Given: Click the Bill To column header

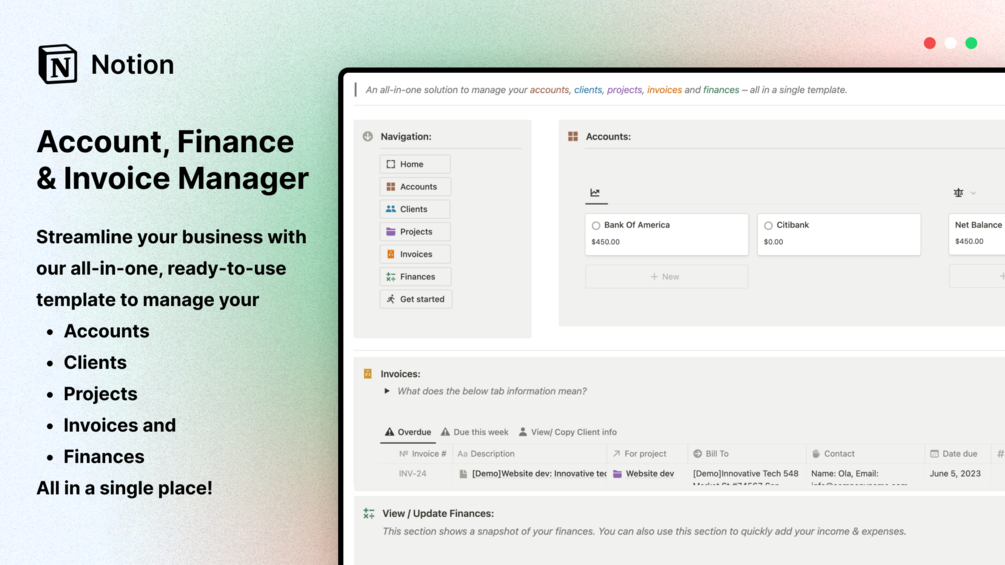Looking at the screenshot, I should pos(747,454).
